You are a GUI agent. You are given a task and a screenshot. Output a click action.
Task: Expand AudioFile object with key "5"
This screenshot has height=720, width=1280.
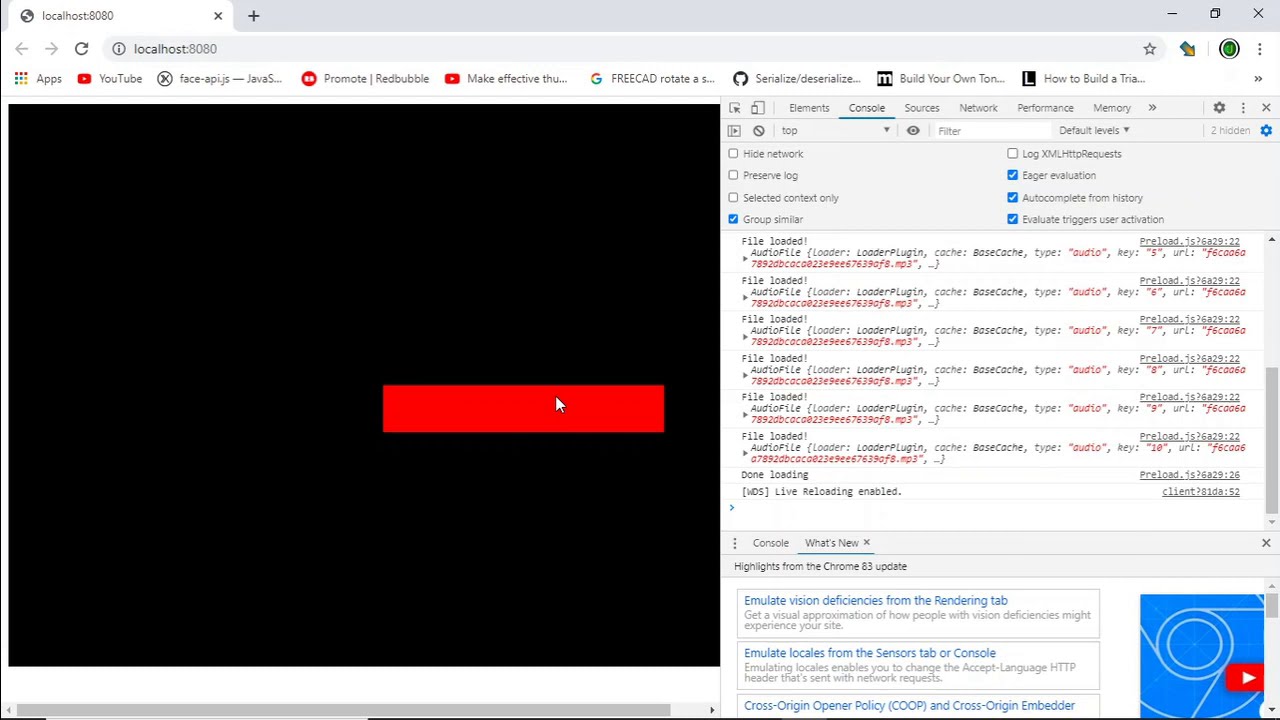tap(745, 259)
